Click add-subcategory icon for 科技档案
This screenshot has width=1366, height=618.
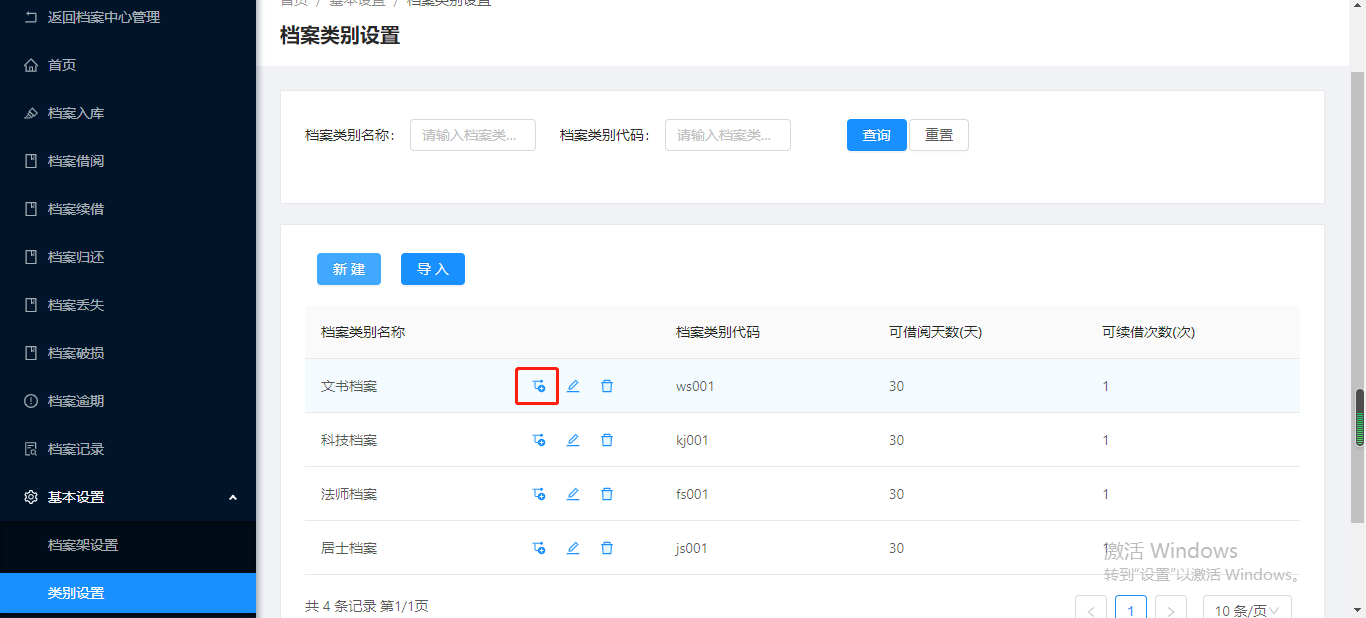point(539,440)
